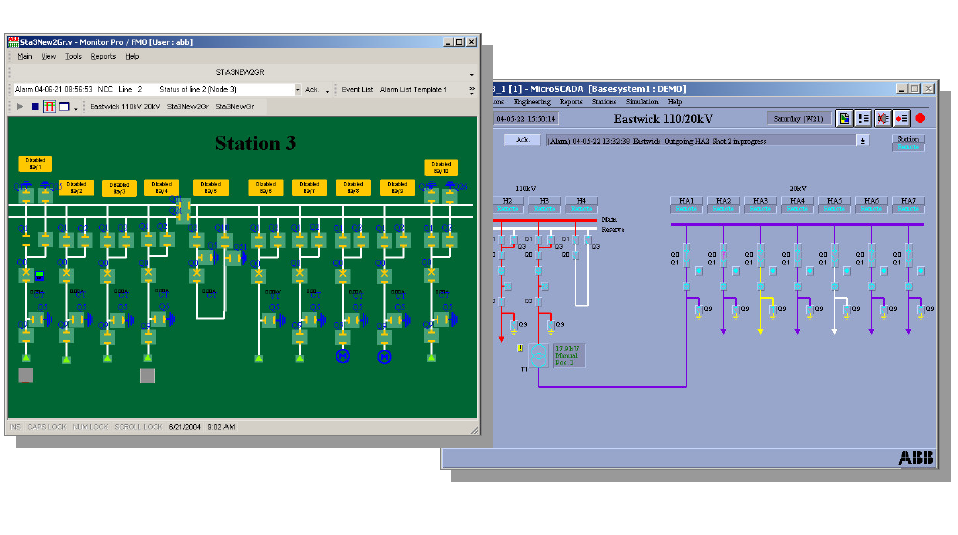Viewport: 958px width, 535px height.
Task: Select the red busbar diagram toolbar icon
Action: (49, 106)
